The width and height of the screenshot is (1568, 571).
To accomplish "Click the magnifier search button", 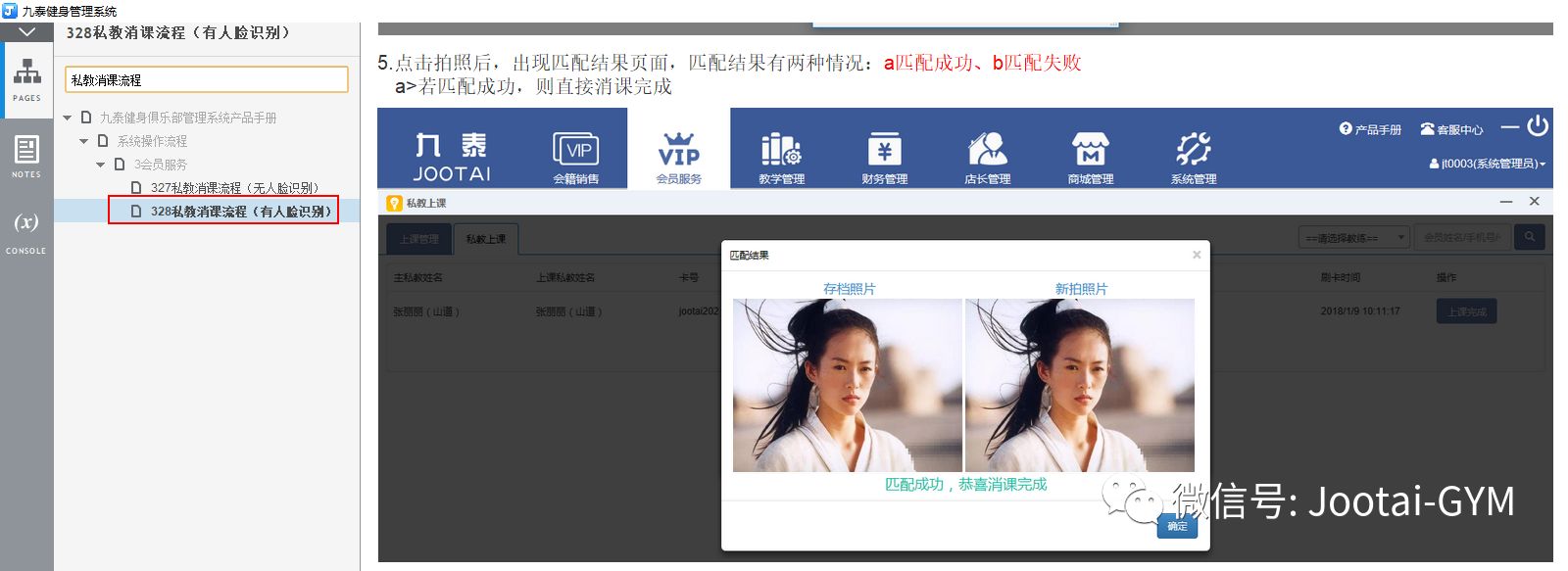I will pos(1530,237).
